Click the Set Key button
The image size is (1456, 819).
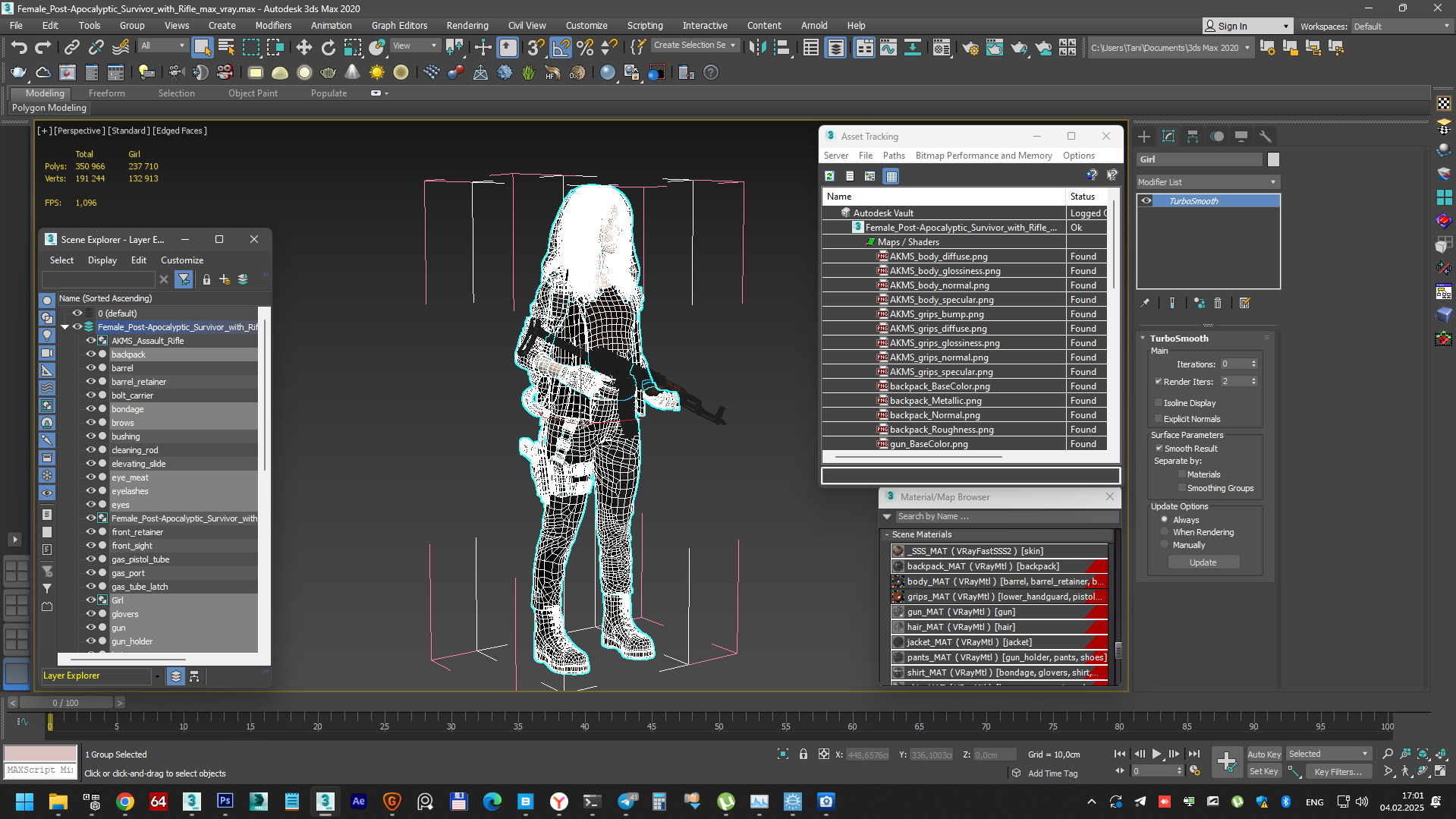coord(1264,772)
